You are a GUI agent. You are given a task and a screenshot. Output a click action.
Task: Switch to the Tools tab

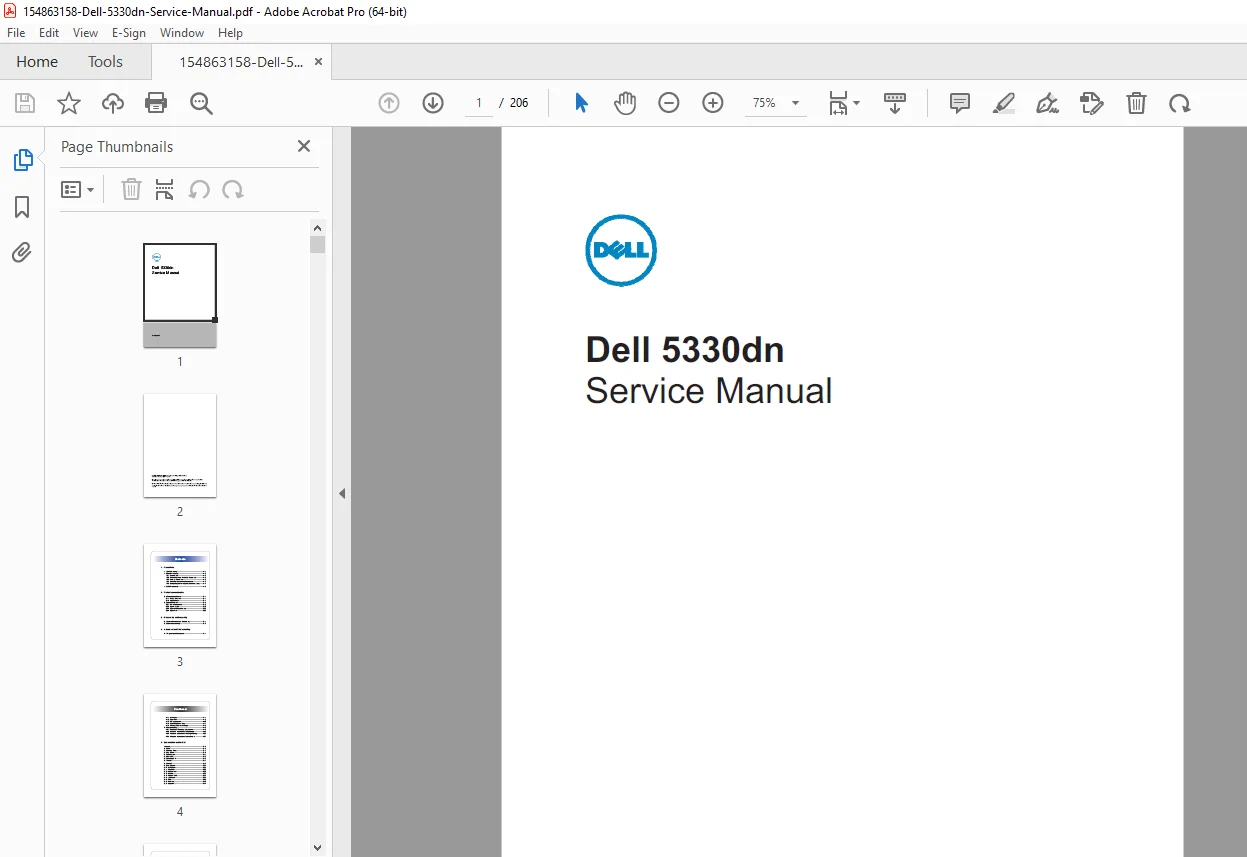point(105,62)
